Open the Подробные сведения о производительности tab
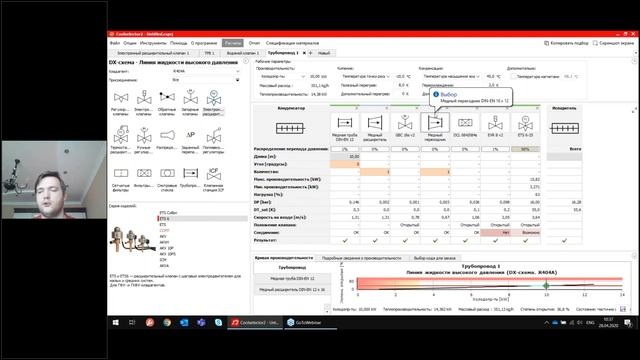The width and height of the screenshot is (640, 360). point(362,258)
